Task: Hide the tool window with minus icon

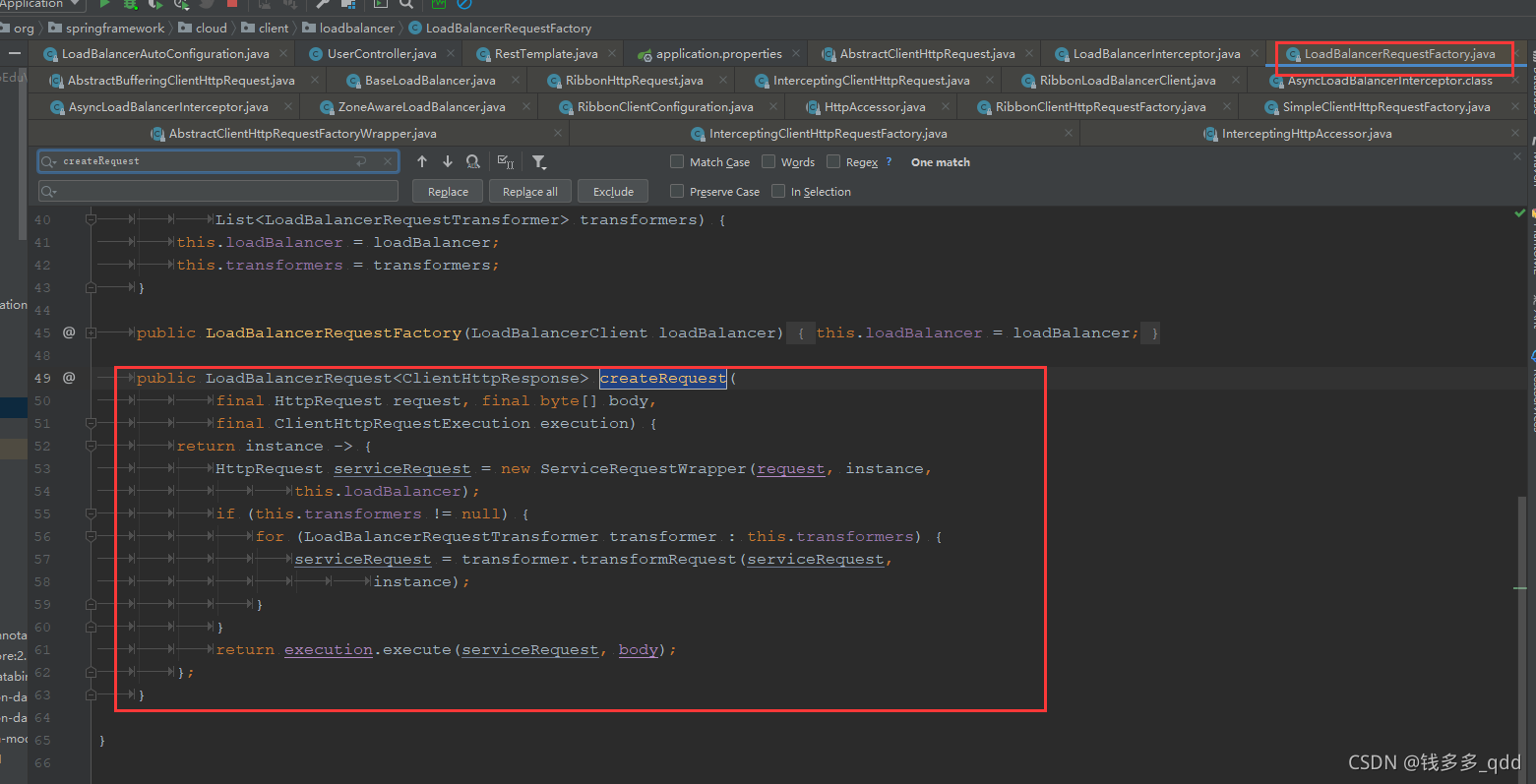Action: click(x=14, y=54)
